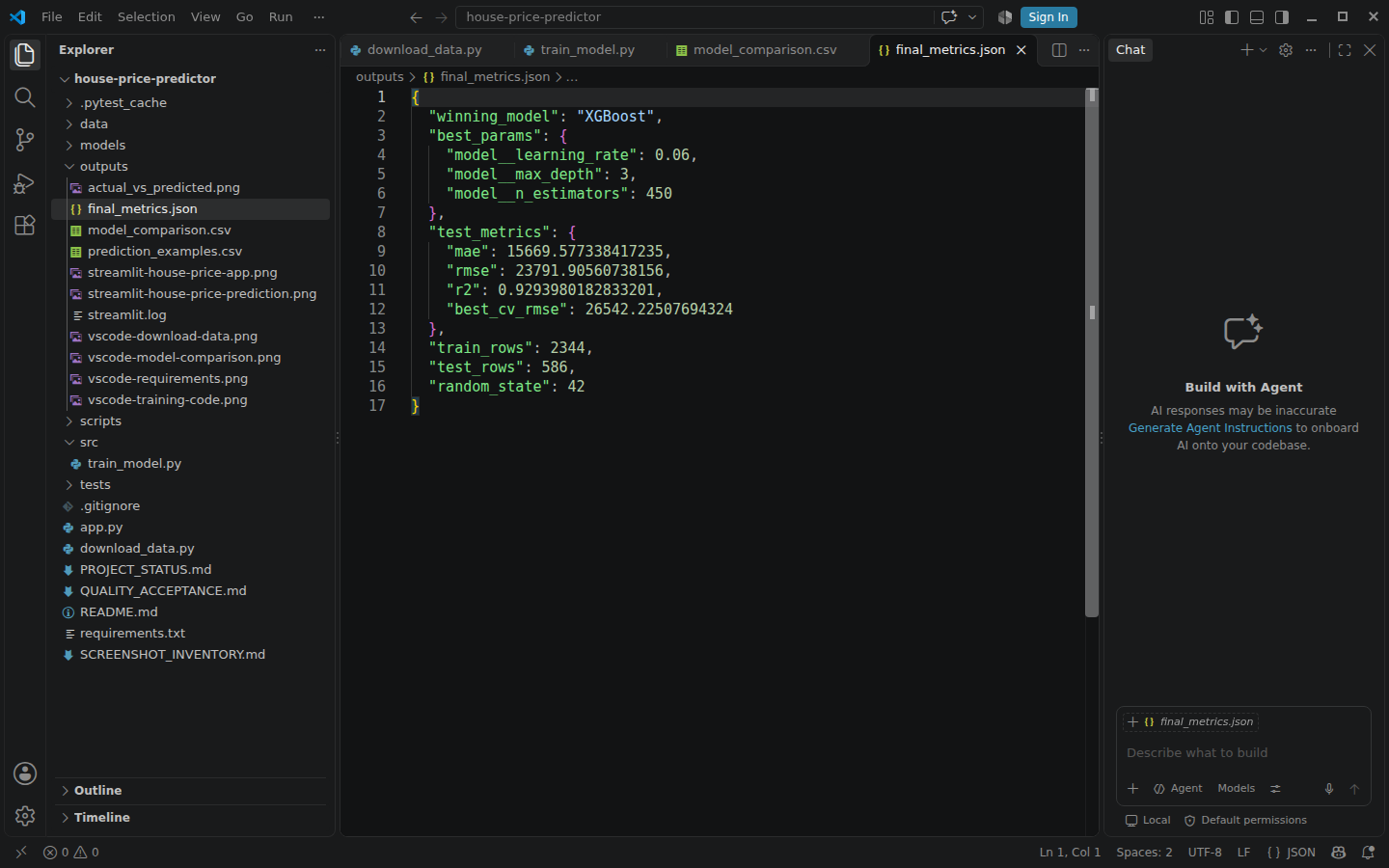Click Local session target in chat footer
The height and width of the screenshot is (868, 1389).
(x=1148, y=821)
